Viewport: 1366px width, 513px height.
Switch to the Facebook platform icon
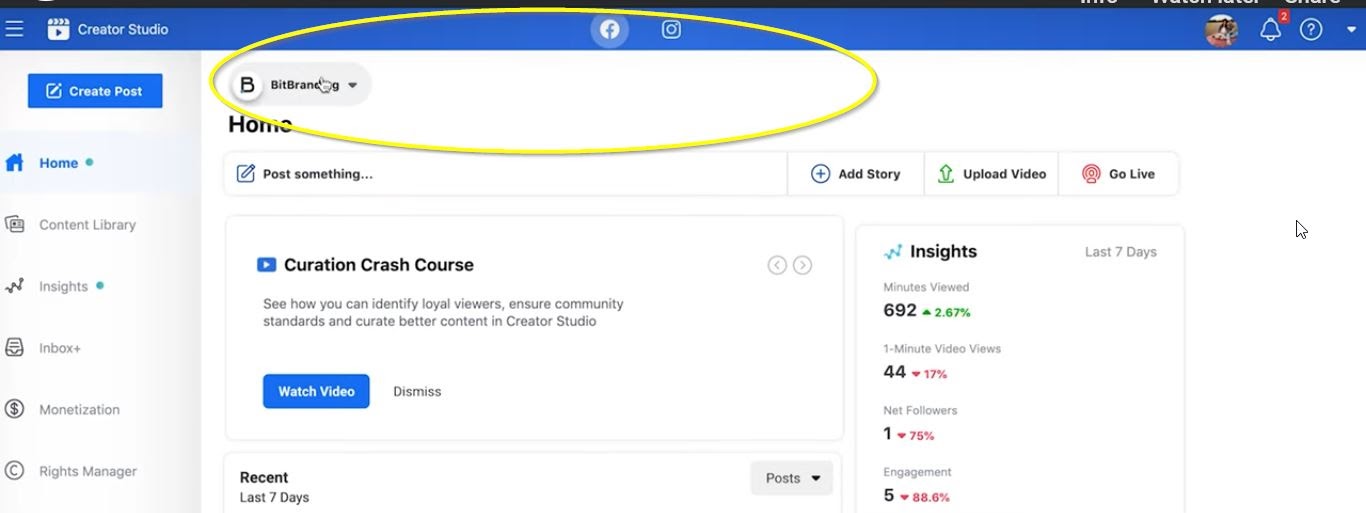(609, 29)
